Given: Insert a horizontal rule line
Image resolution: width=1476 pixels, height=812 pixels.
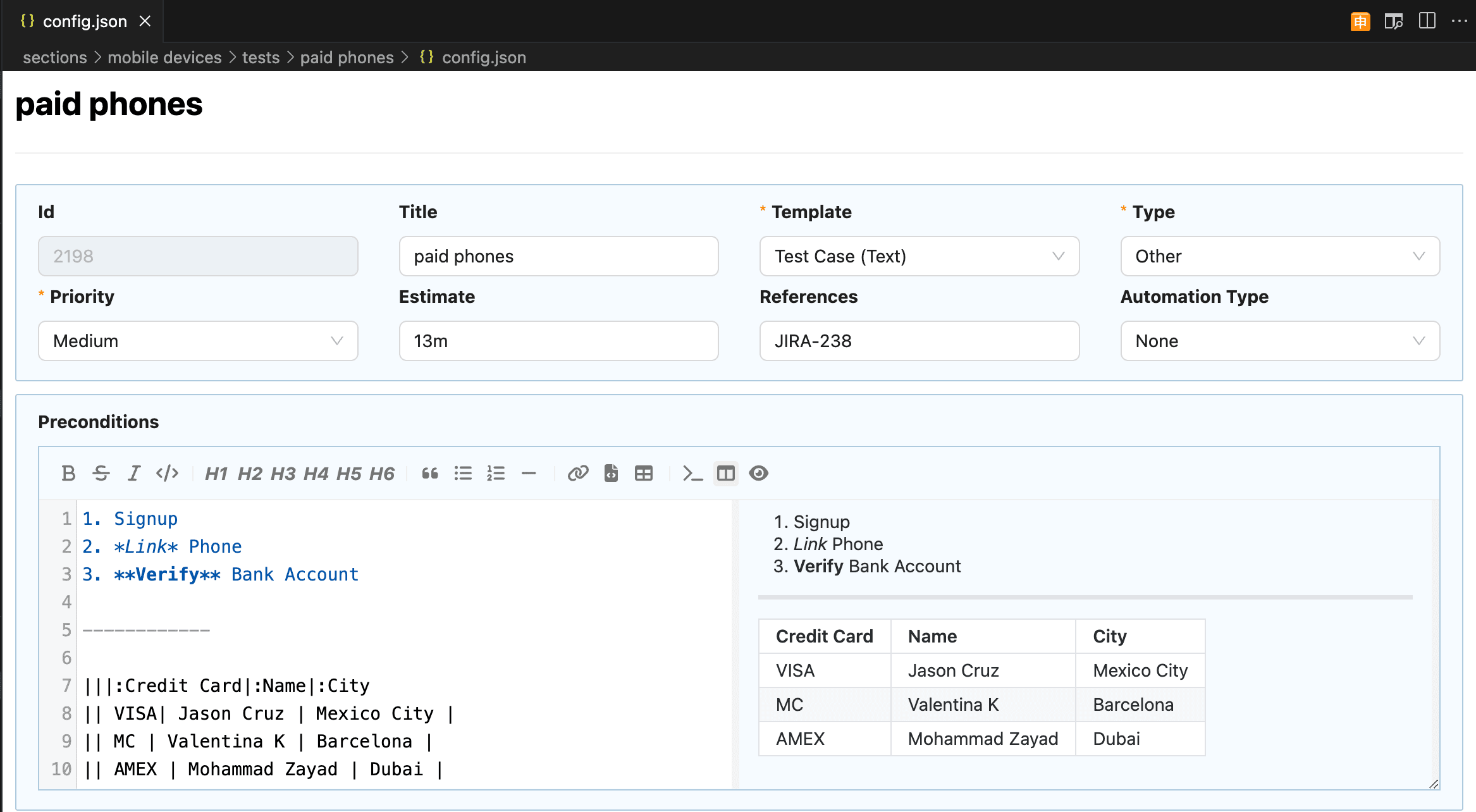Looking at the screenshot, I should point(529,473).
